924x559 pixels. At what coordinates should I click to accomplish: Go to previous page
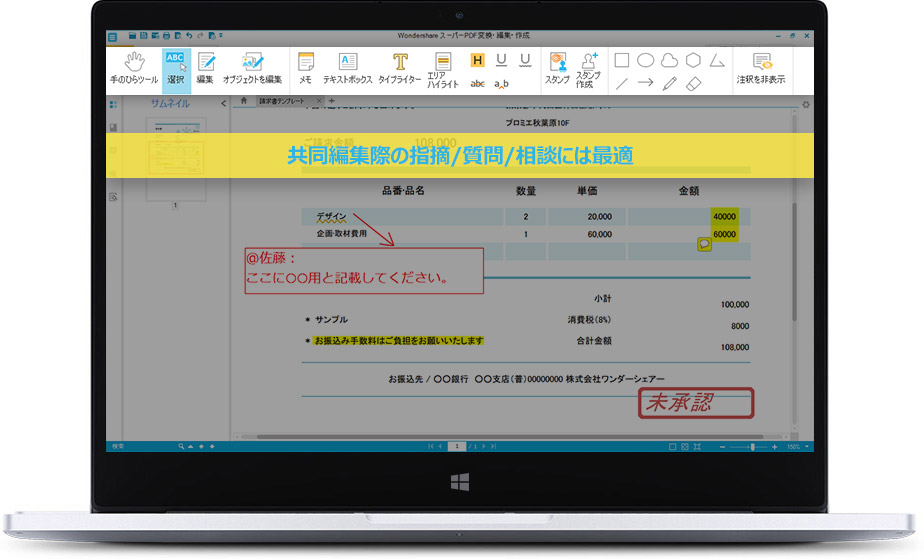pyautogui.click(x=440, y=446)
